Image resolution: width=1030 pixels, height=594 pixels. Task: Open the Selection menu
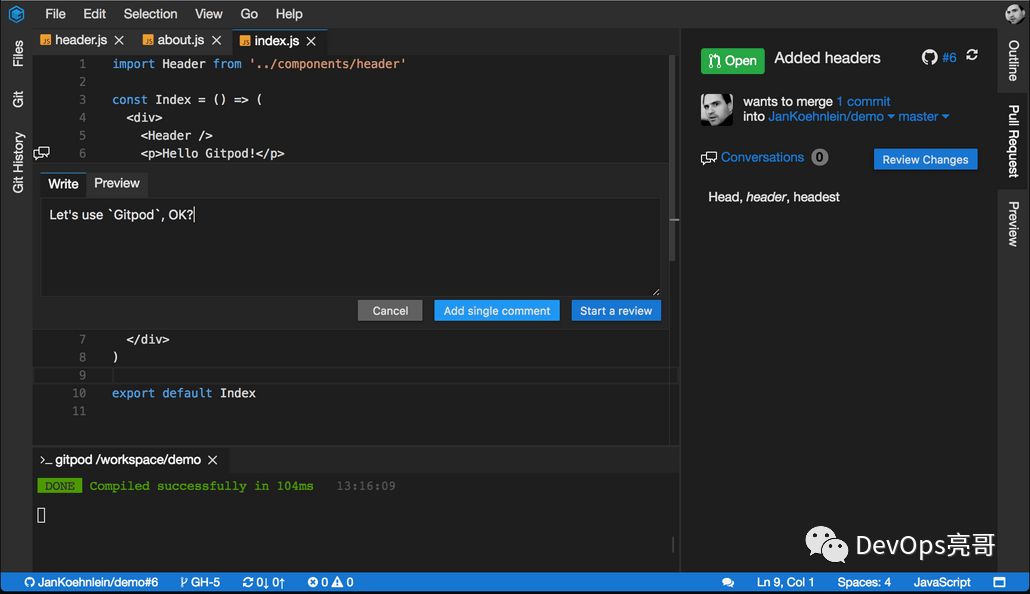click(150, 14)
